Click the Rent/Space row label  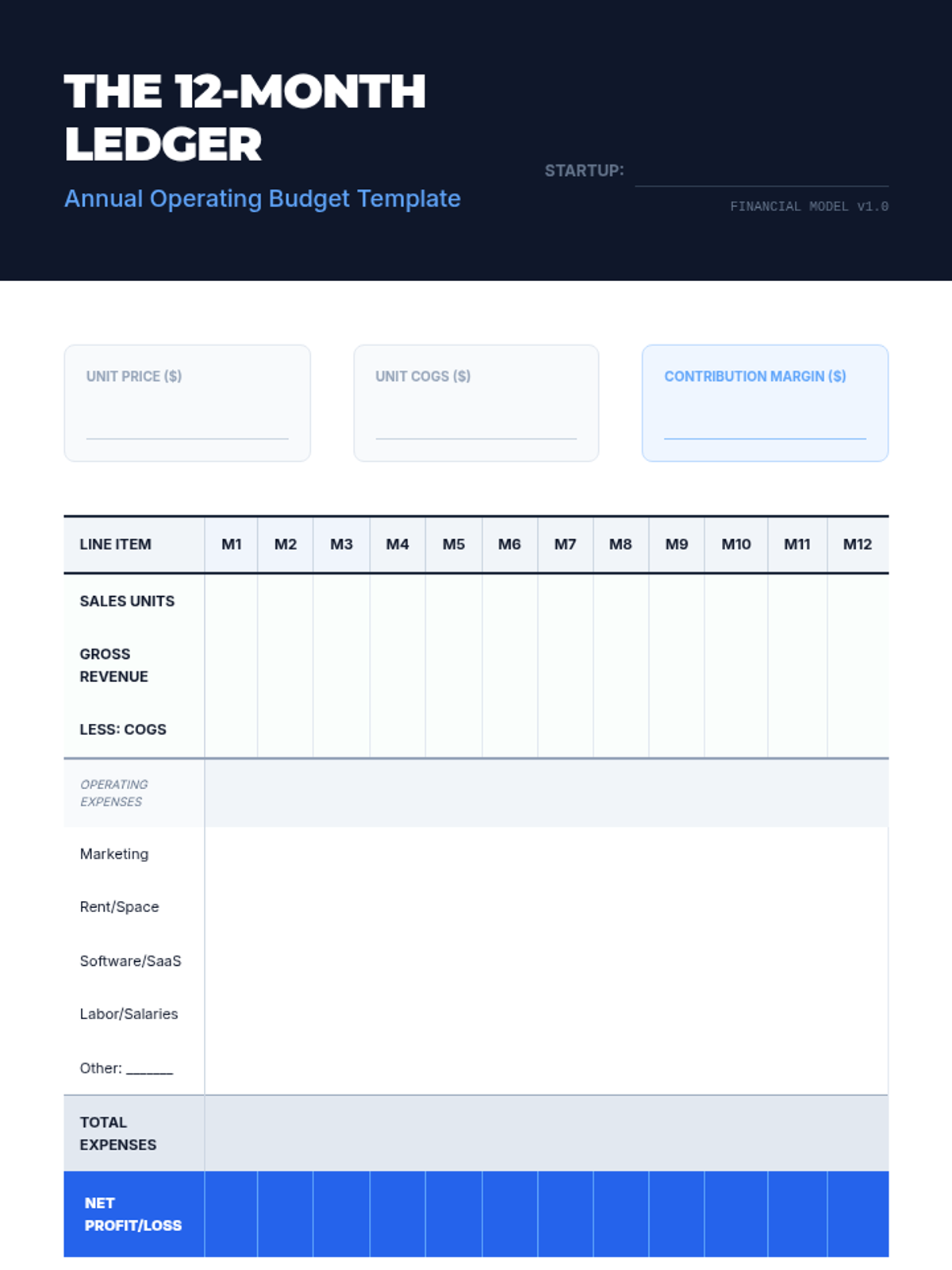pos(119,907)
